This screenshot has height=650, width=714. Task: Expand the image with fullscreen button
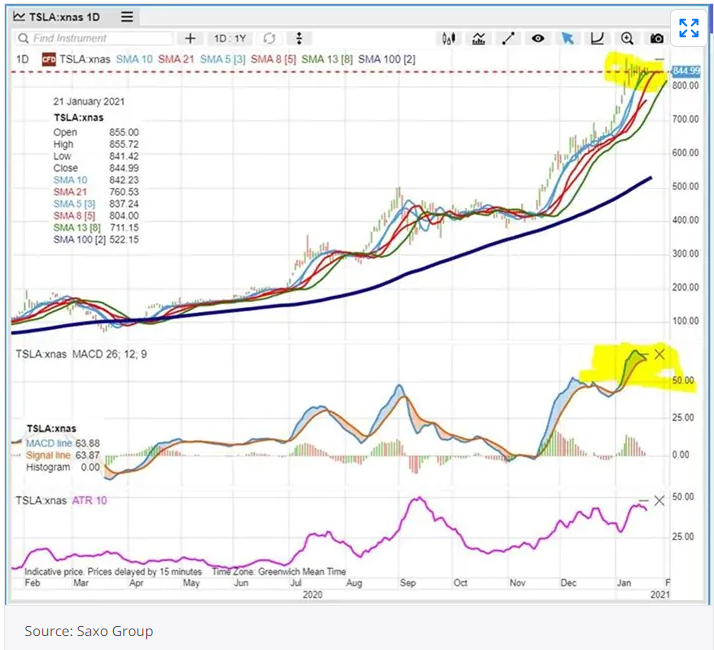click(x=688, y=28)
